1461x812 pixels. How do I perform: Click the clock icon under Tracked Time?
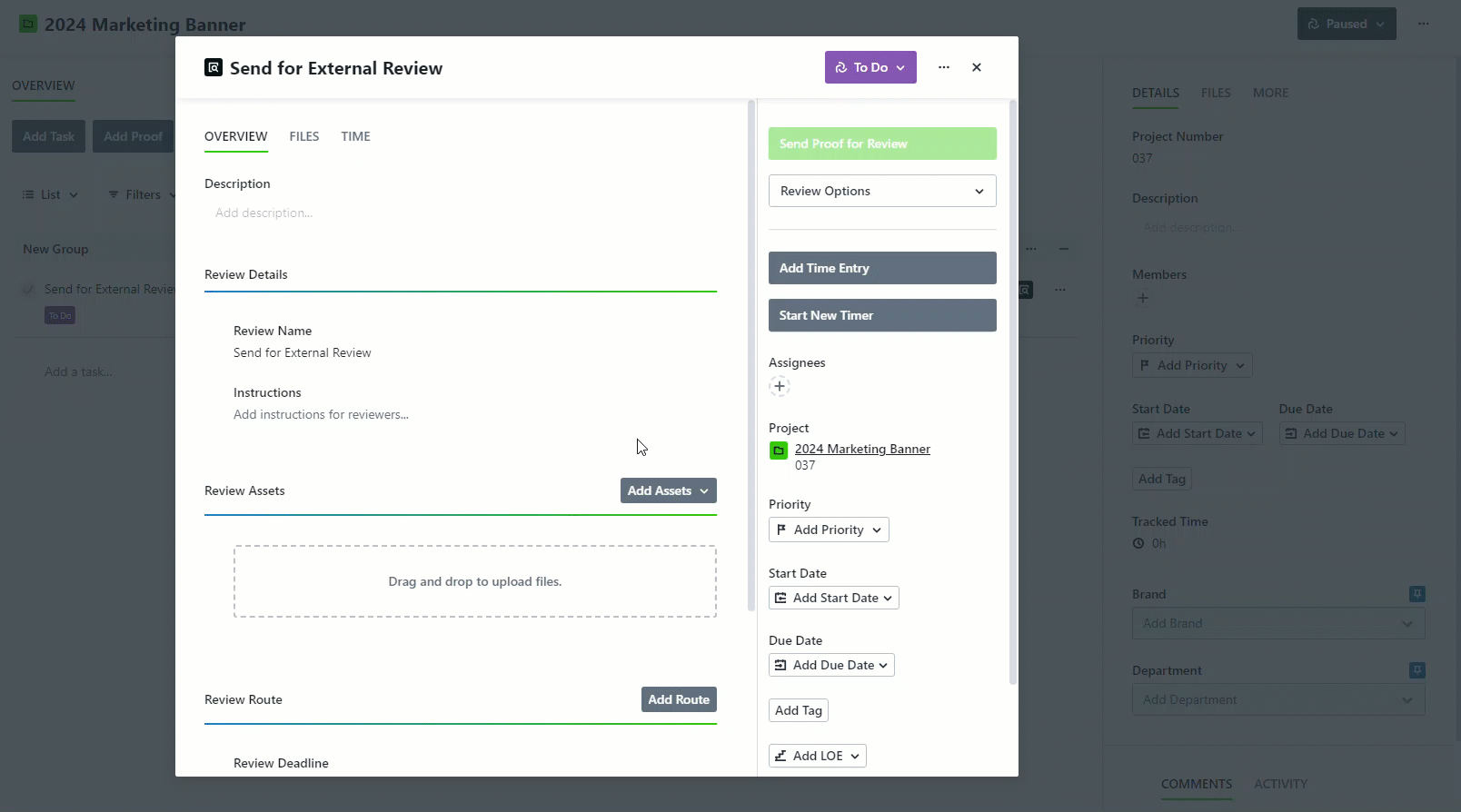[1138, 543]
